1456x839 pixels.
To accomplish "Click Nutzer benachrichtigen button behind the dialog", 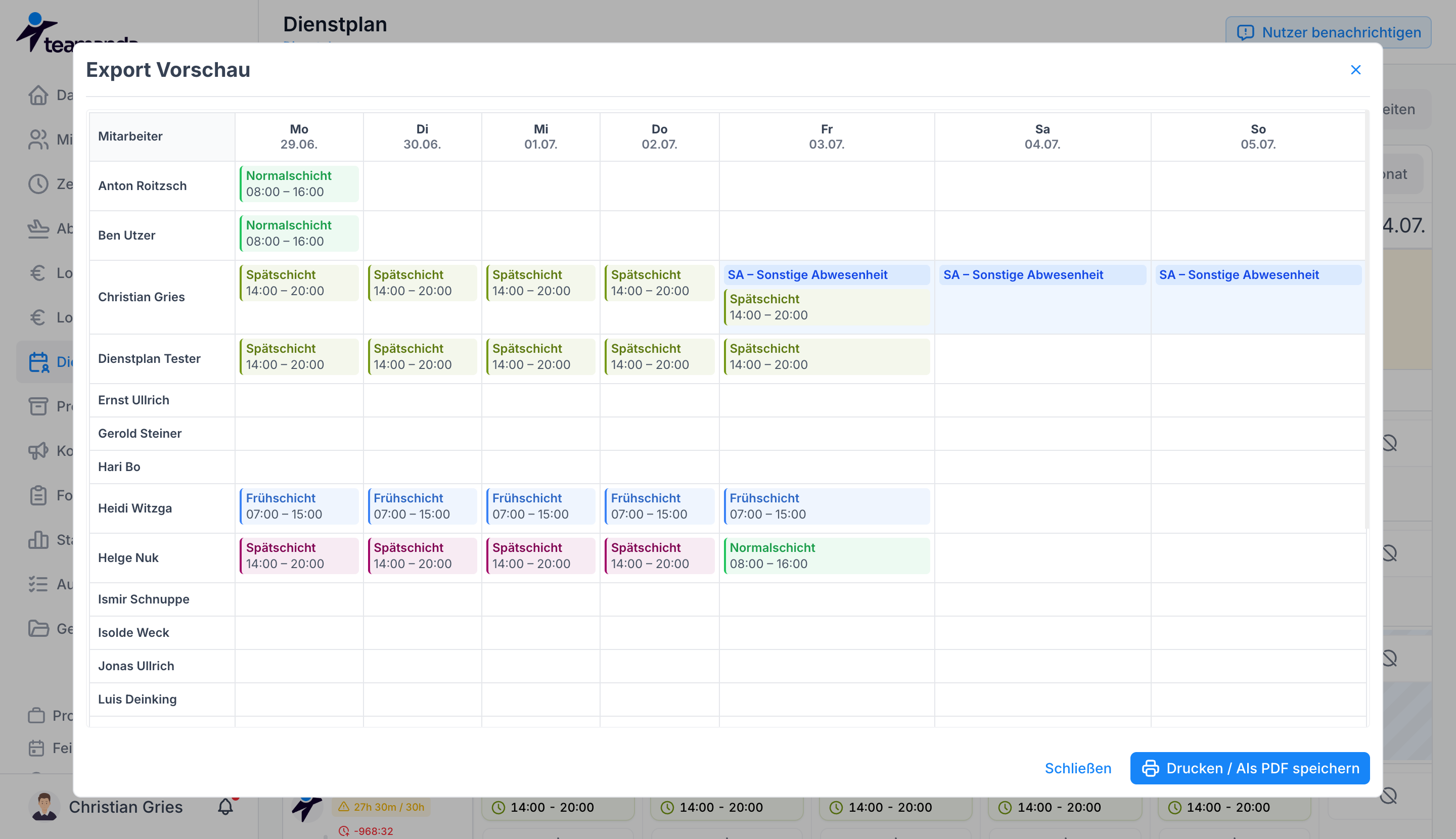I will tap(1328, 32).
